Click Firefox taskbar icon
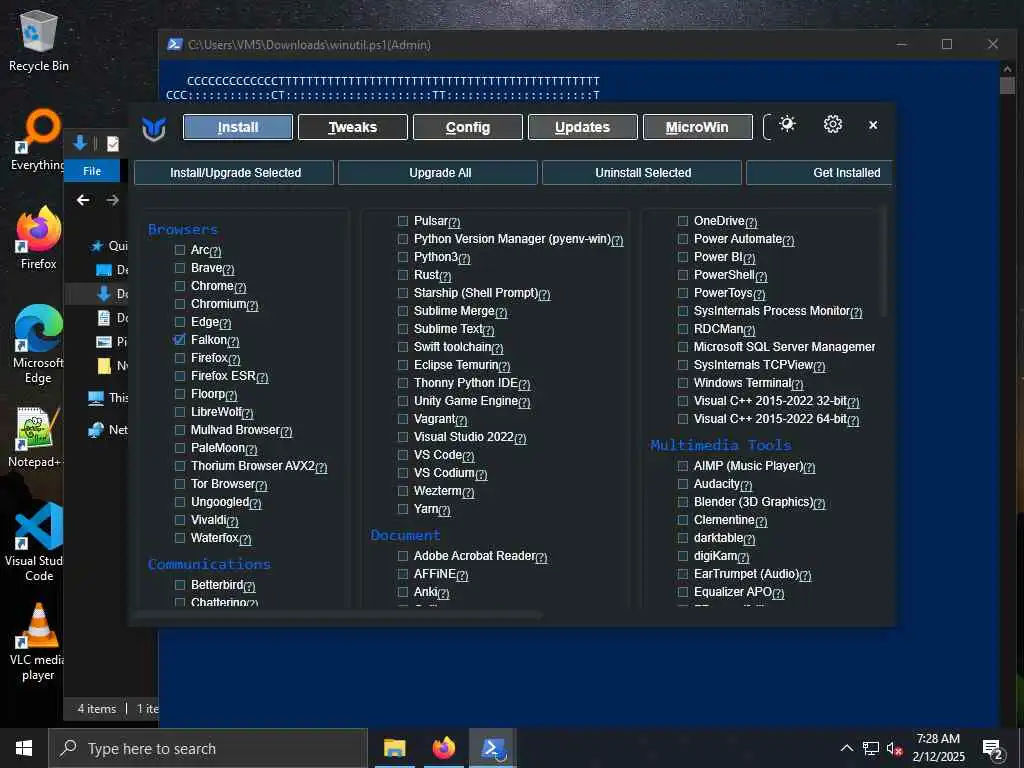1024x768 pixels. coord(444,748)
